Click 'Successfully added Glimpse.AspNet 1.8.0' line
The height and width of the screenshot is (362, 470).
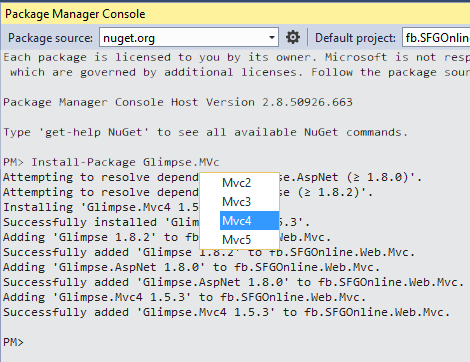tap(233, 282)
